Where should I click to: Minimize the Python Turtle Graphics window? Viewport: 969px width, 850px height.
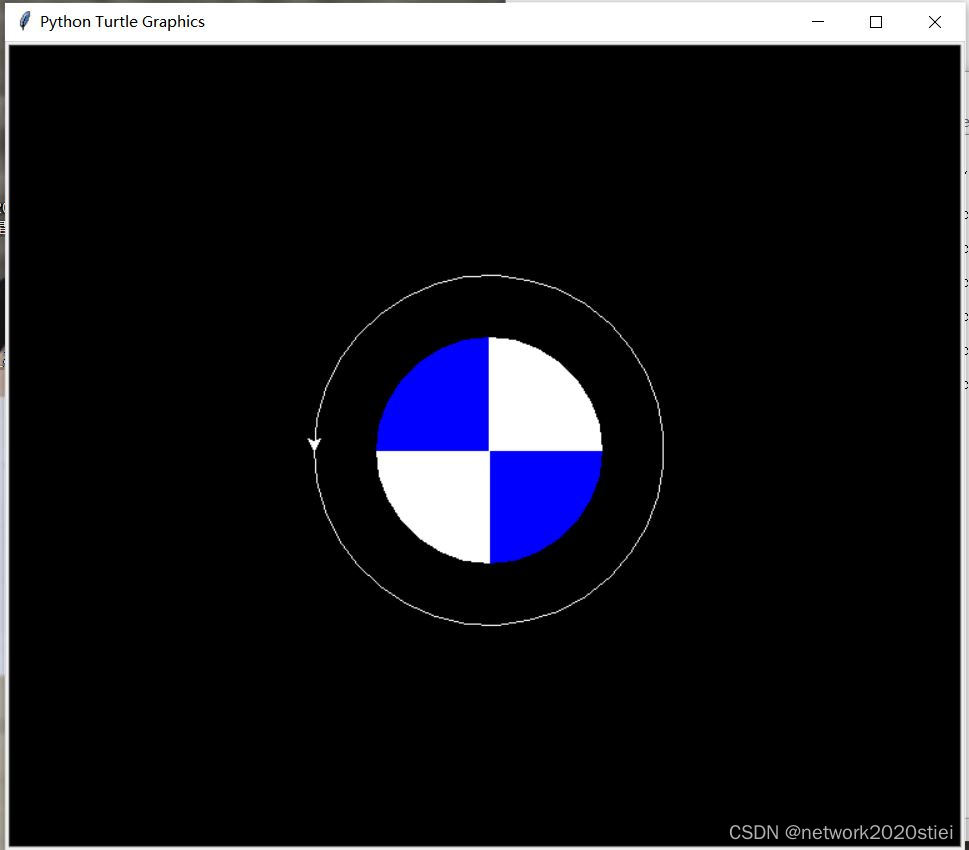pos(818,22)
